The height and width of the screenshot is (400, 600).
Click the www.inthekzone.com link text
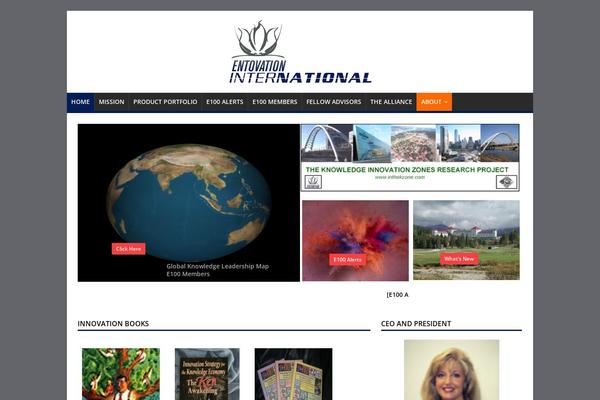coord(400,177)
